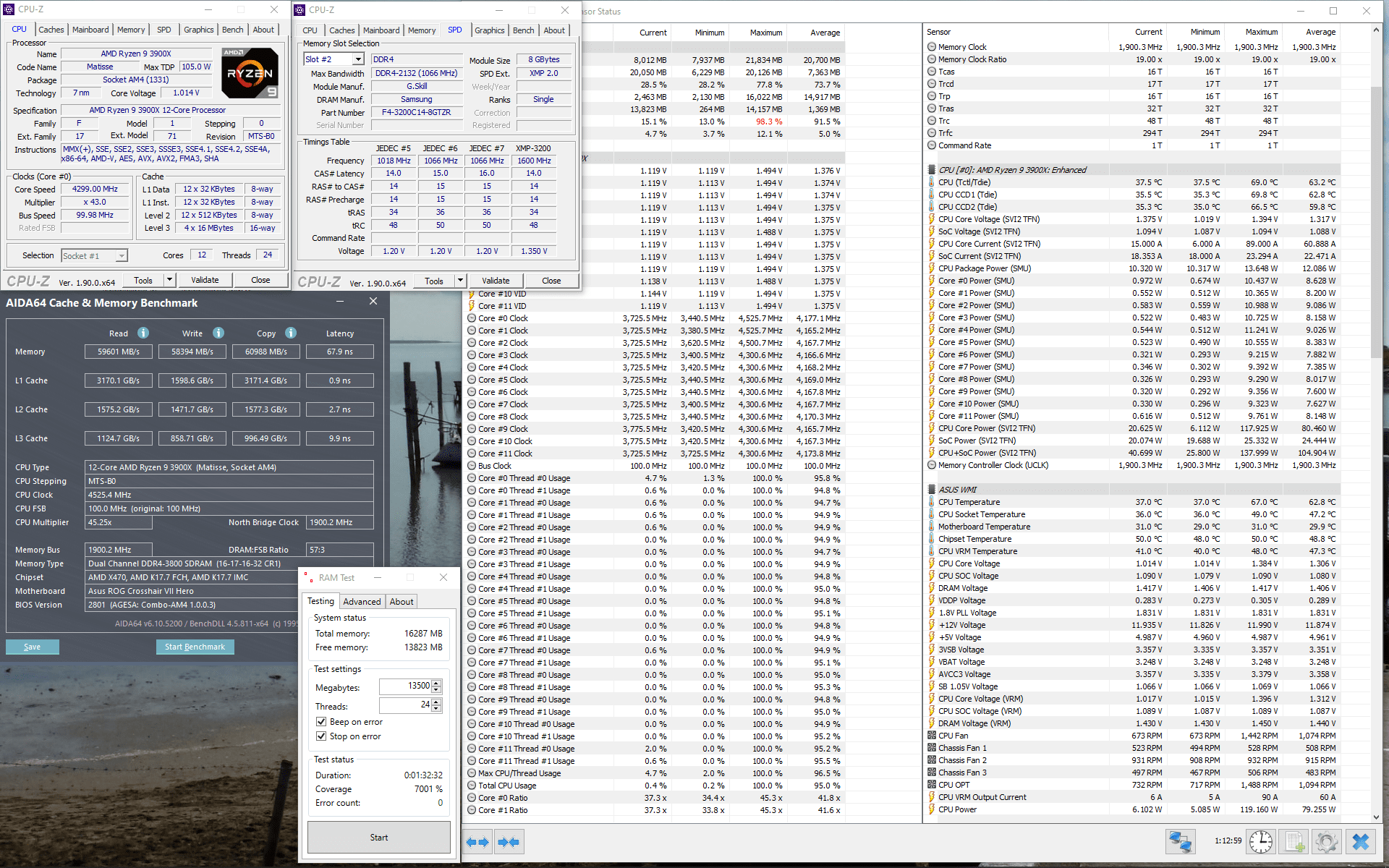
Task: Click the Chassis Fan 1 sensor icon
Action: [x=932, y=748]
